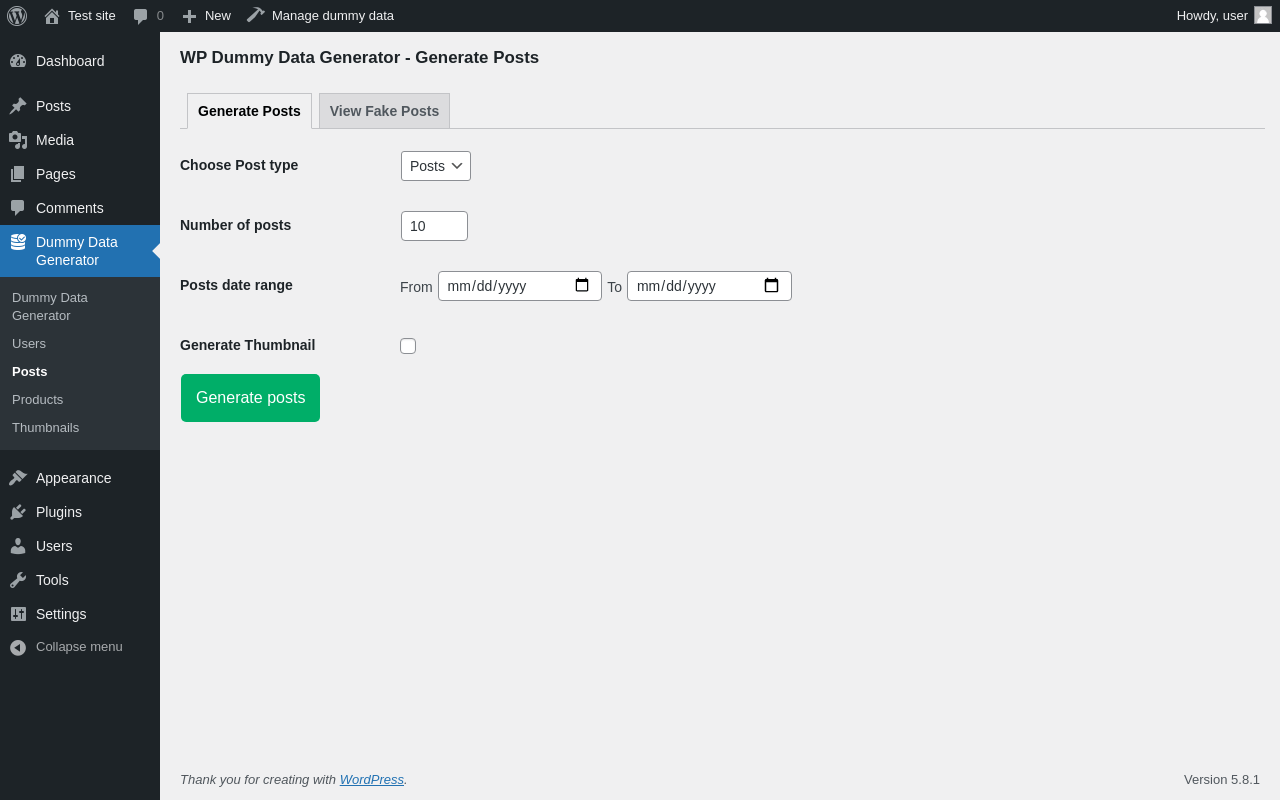1280x800 pixels.
Task: Go to Plugins in the sidebar
Action: [x=58, y=512]
